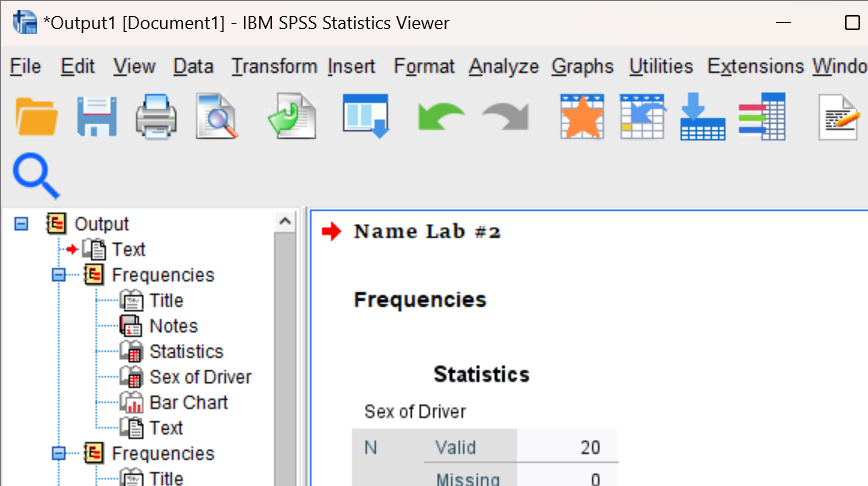Click the SPSS app icon in title bar
This screenshot has width=868, height=486.
tap(24, 23)
